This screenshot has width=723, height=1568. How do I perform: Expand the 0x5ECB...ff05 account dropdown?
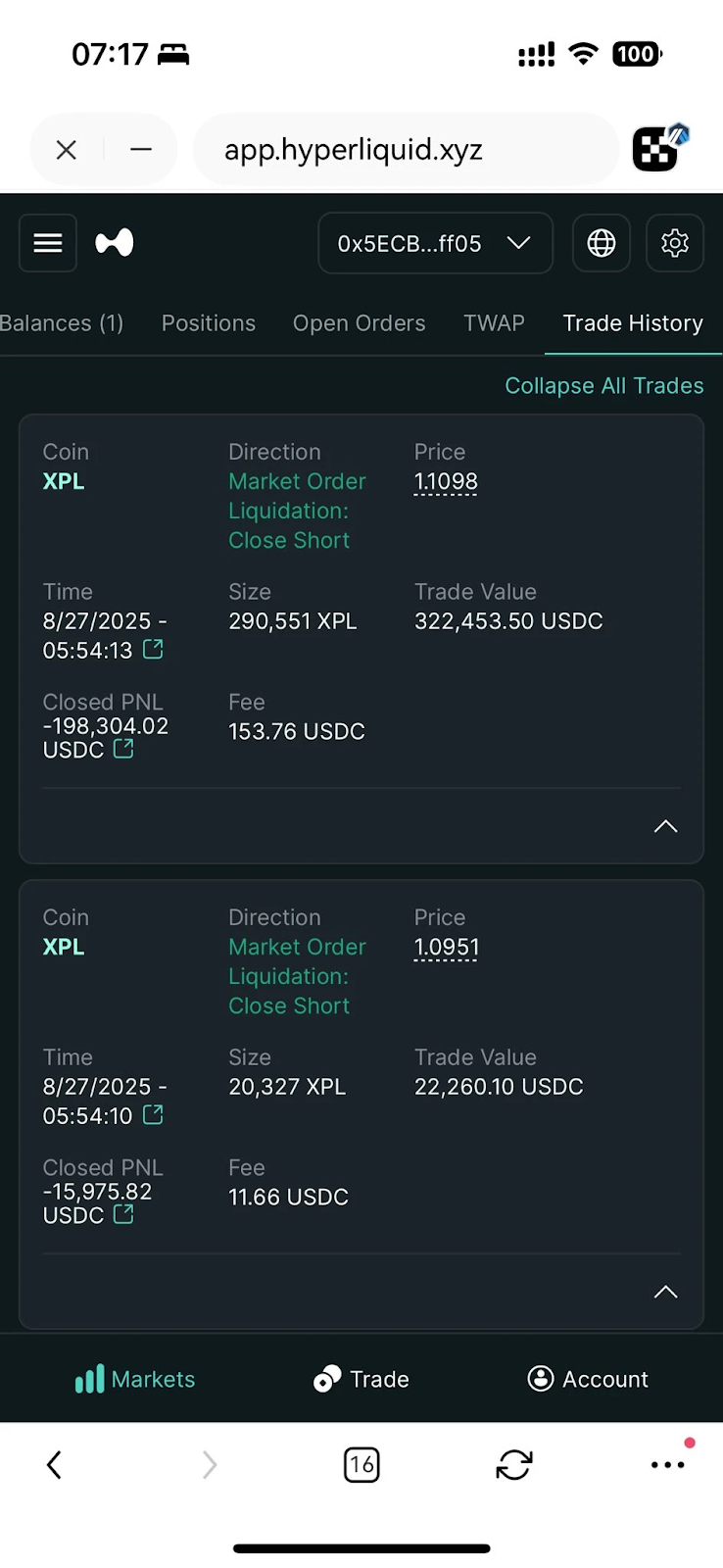coord(435,243)
